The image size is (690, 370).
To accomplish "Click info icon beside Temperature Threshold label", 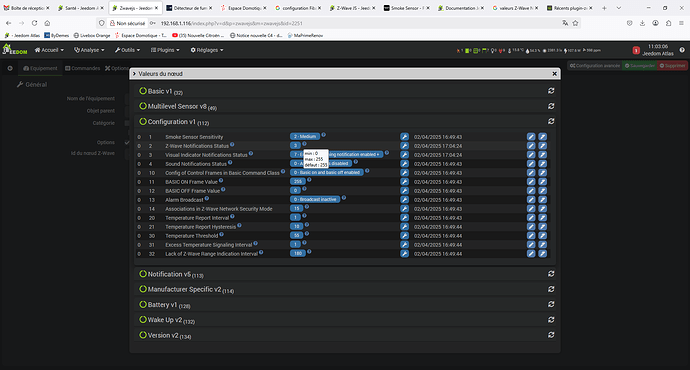I will [222, 234].
